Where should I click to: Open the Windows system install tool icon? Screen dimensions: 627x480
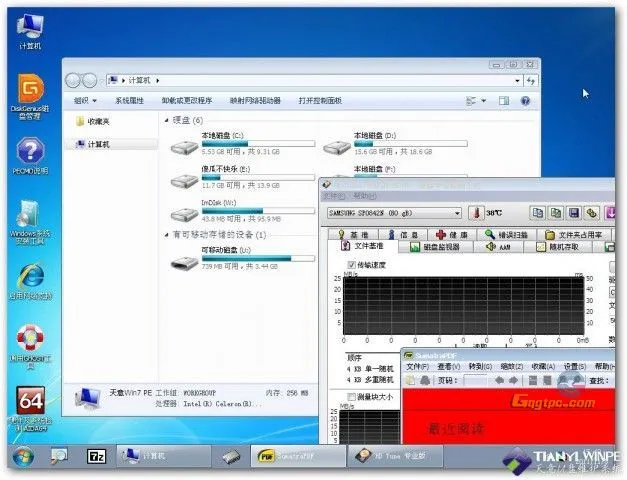30,222
